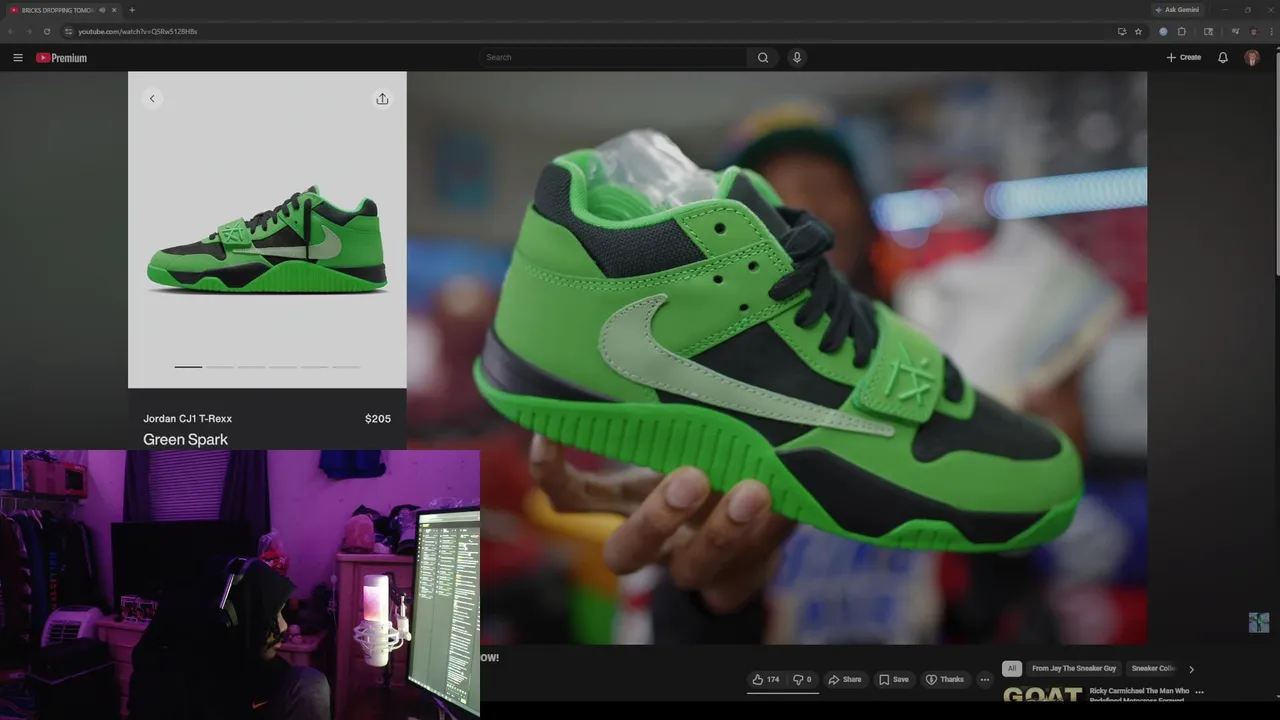Screen dimensions: 1280x720
Task: Click the youtube.com URL in address bar
Action: pos(138,31)
